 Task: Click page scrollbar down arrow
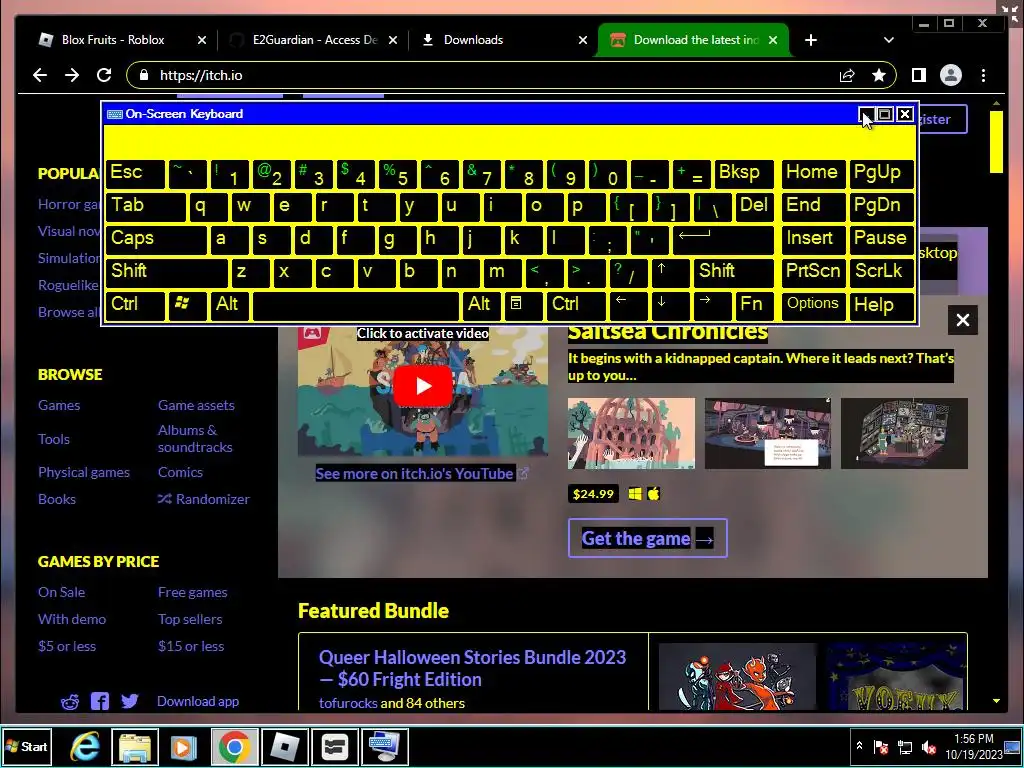996,701
